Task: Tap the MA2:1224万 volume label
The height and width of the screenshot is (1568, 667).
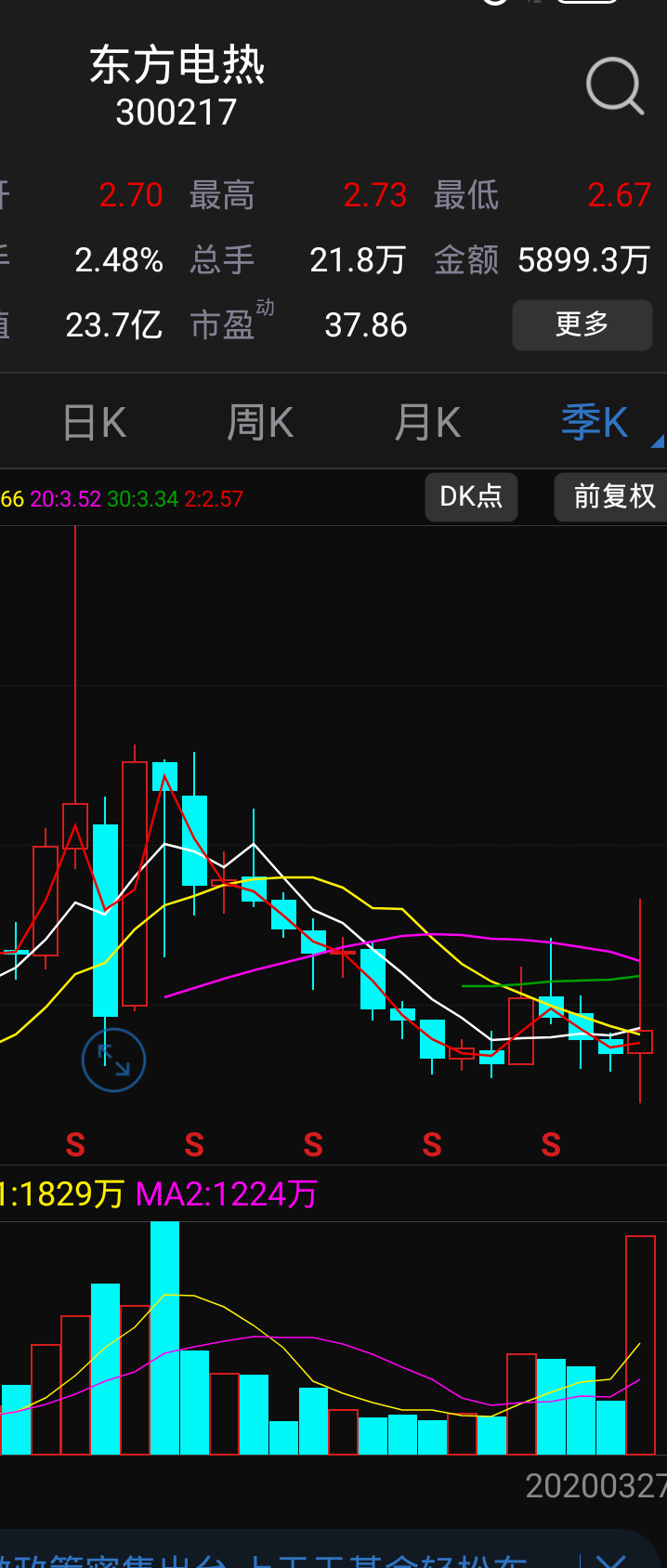Action: pos(227,1193)
